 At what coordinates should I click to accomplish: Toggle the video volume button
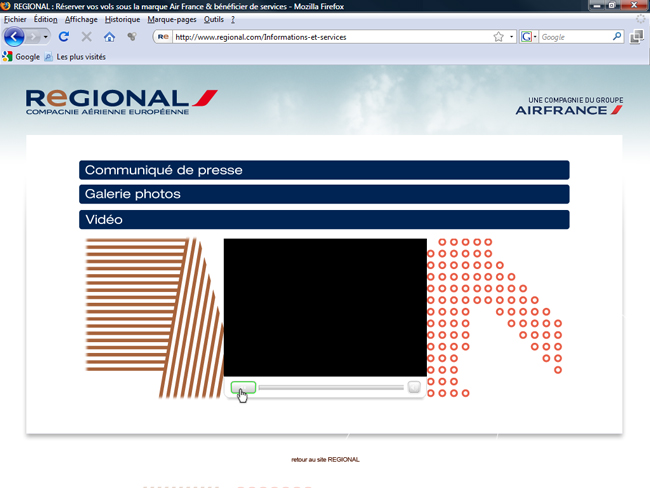(x=414, y=387)
